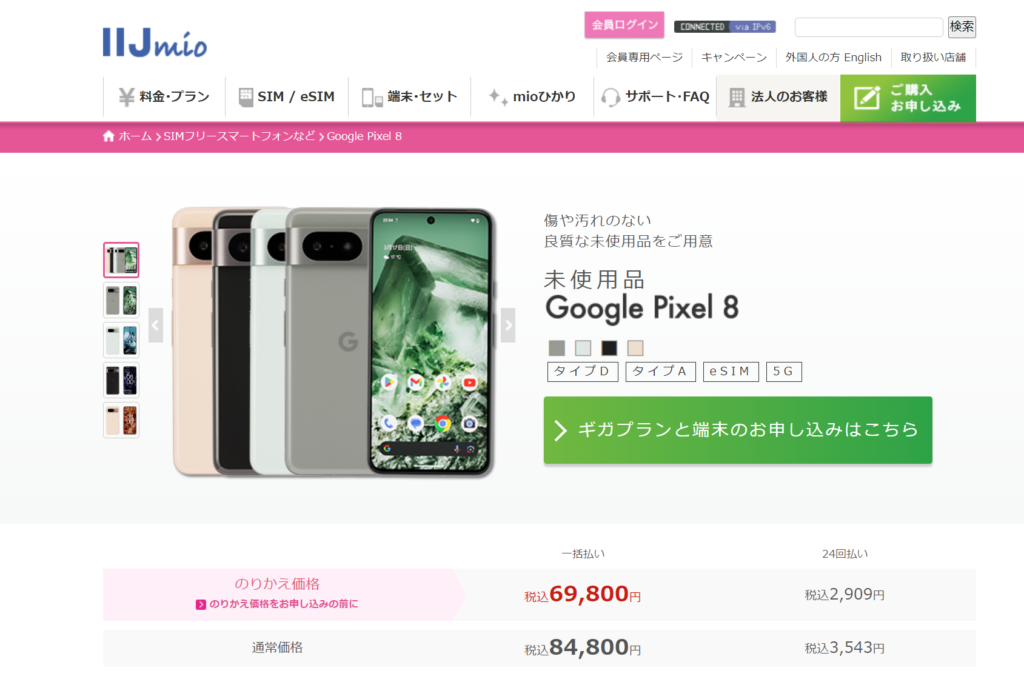Choose the beige Rose color swatch
Viewport: 1024px width, 682px height.
tap(635, 348)
